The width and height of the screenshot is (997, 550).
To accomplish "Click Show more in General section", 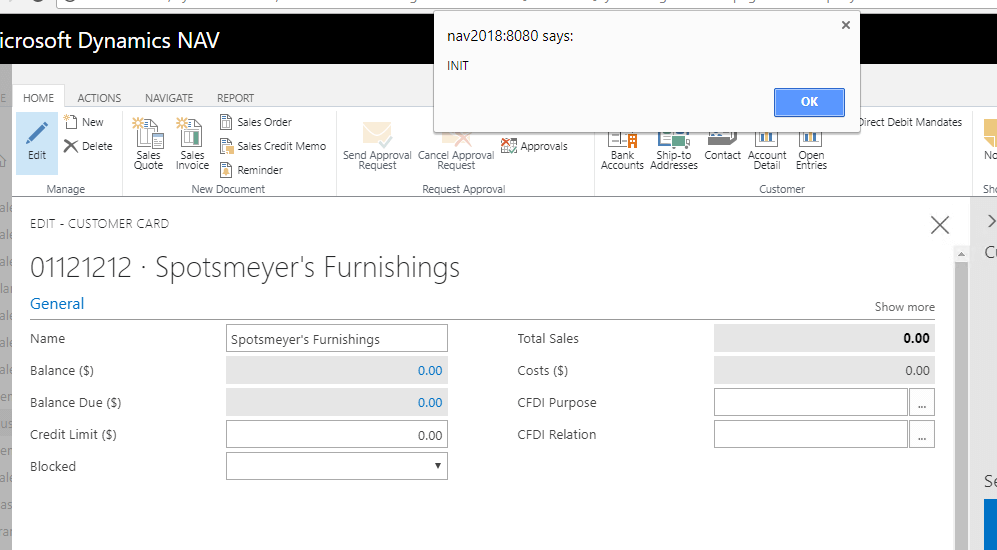I will coord(904,307).
